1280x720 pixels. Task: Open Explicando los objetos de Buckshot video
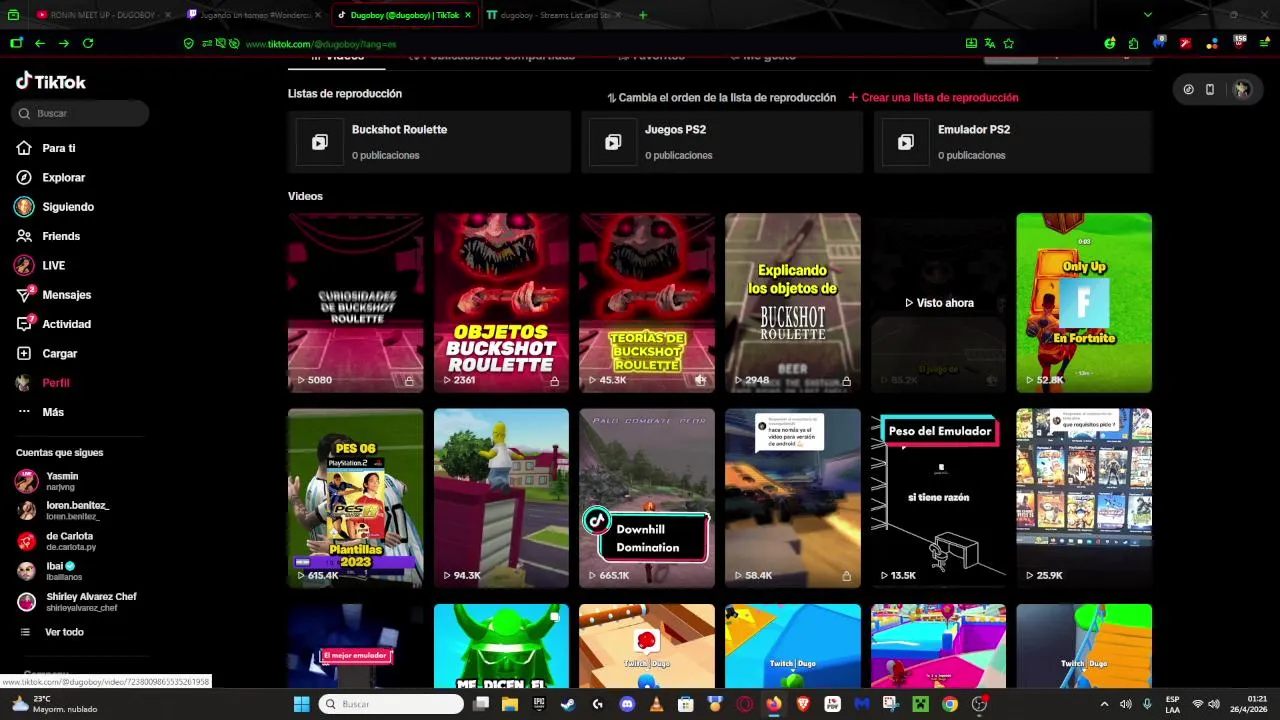pos(793,302)
